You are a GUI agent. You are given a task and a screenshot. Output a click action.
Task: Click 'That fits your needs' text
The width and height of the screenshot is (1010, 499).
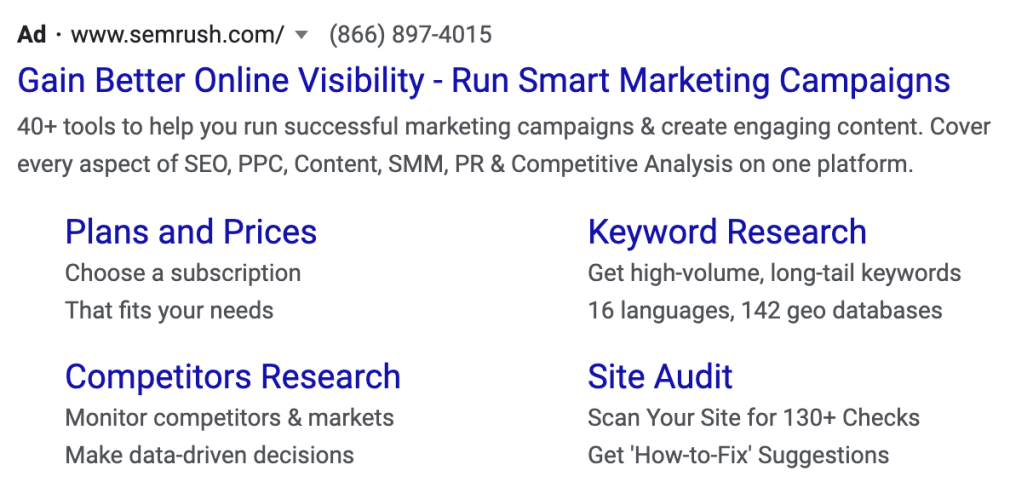pyautogui.click(x=169, y=310)
